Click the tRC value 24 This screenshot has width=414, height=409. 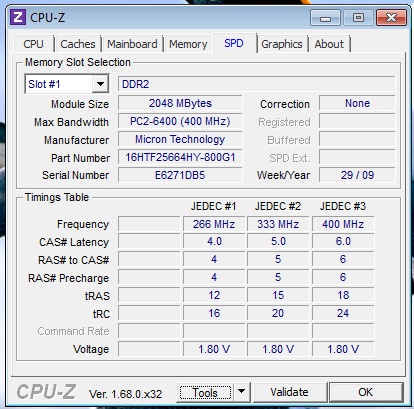[343, 313]
